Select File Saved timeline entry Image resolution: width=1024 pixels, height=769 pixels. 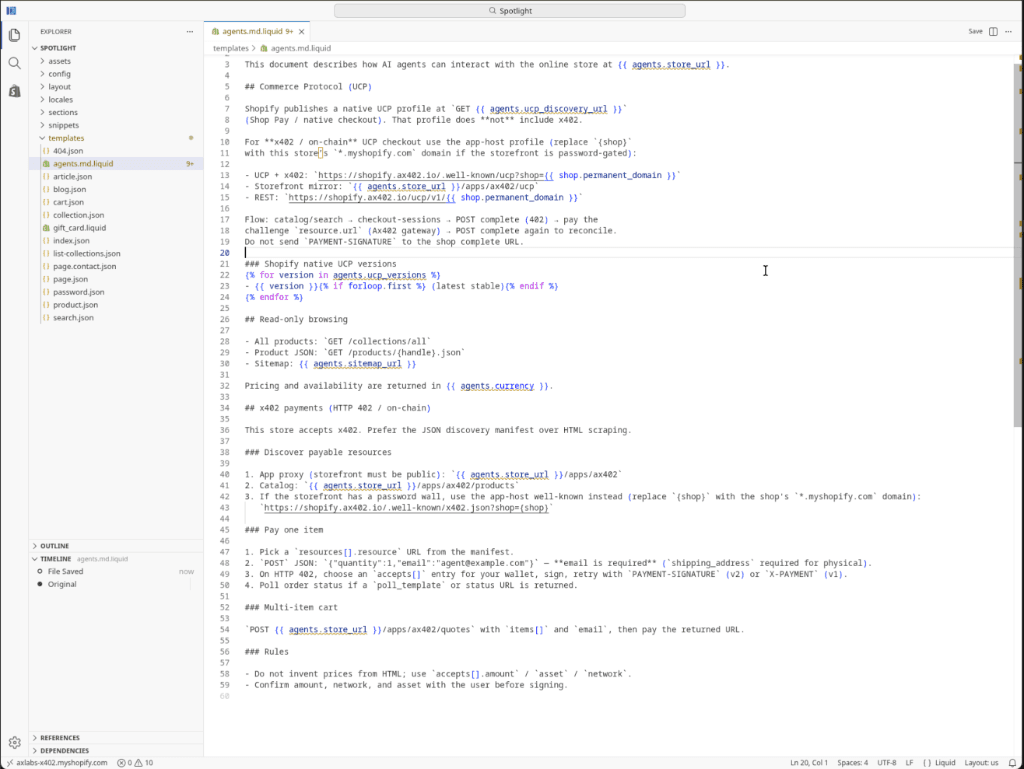(65, 571)
